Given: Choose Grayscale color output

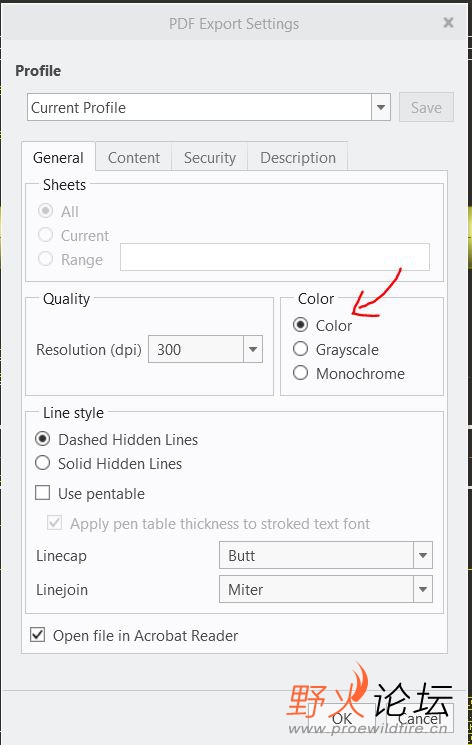Looking at the screenshot, I should point(300,349).
